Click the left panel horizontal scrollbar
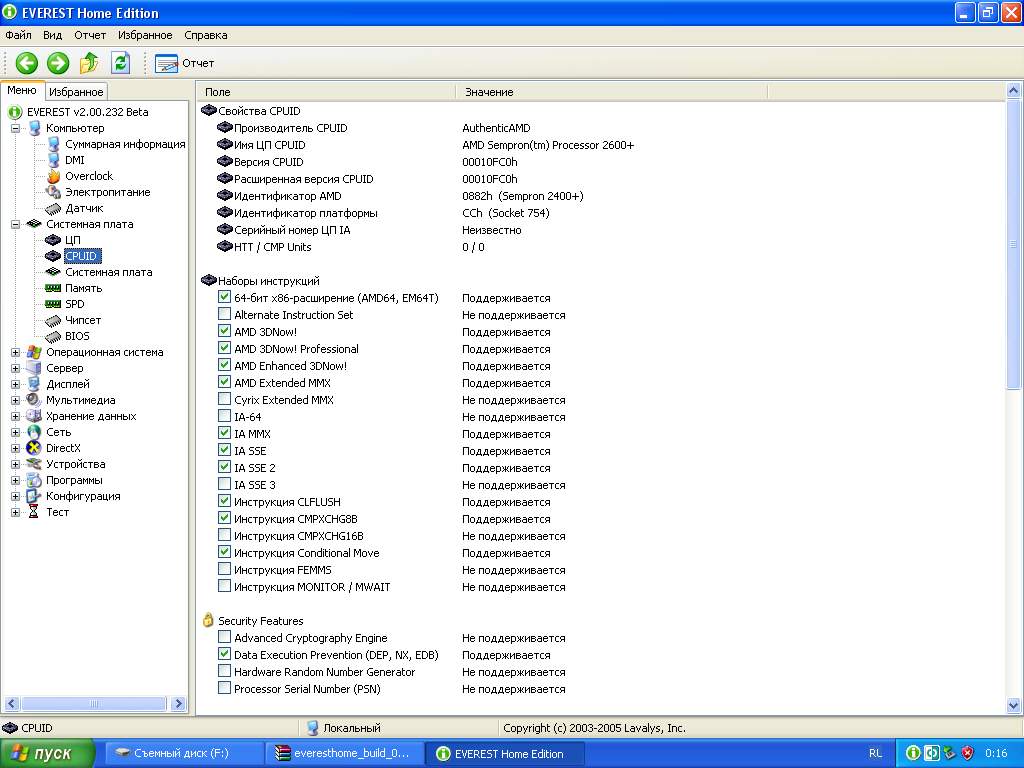 [95, 704]
